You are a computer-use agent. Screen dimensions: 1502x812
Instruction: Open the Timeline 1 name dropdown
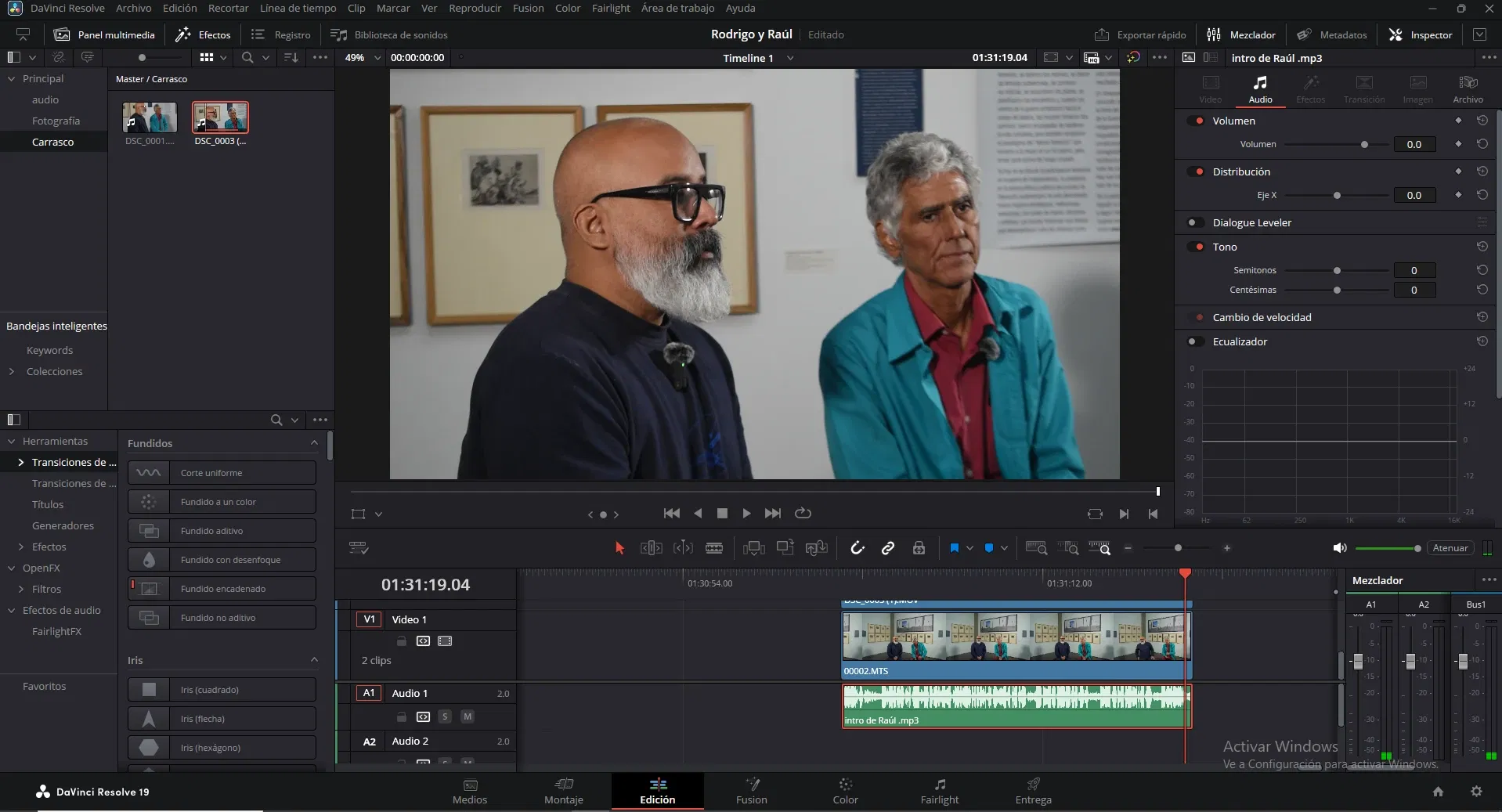tap(790, 58)
